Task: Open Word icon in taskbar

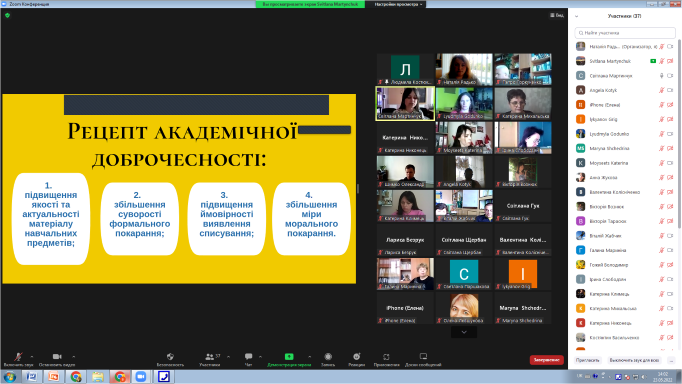Action: (32, 377)
